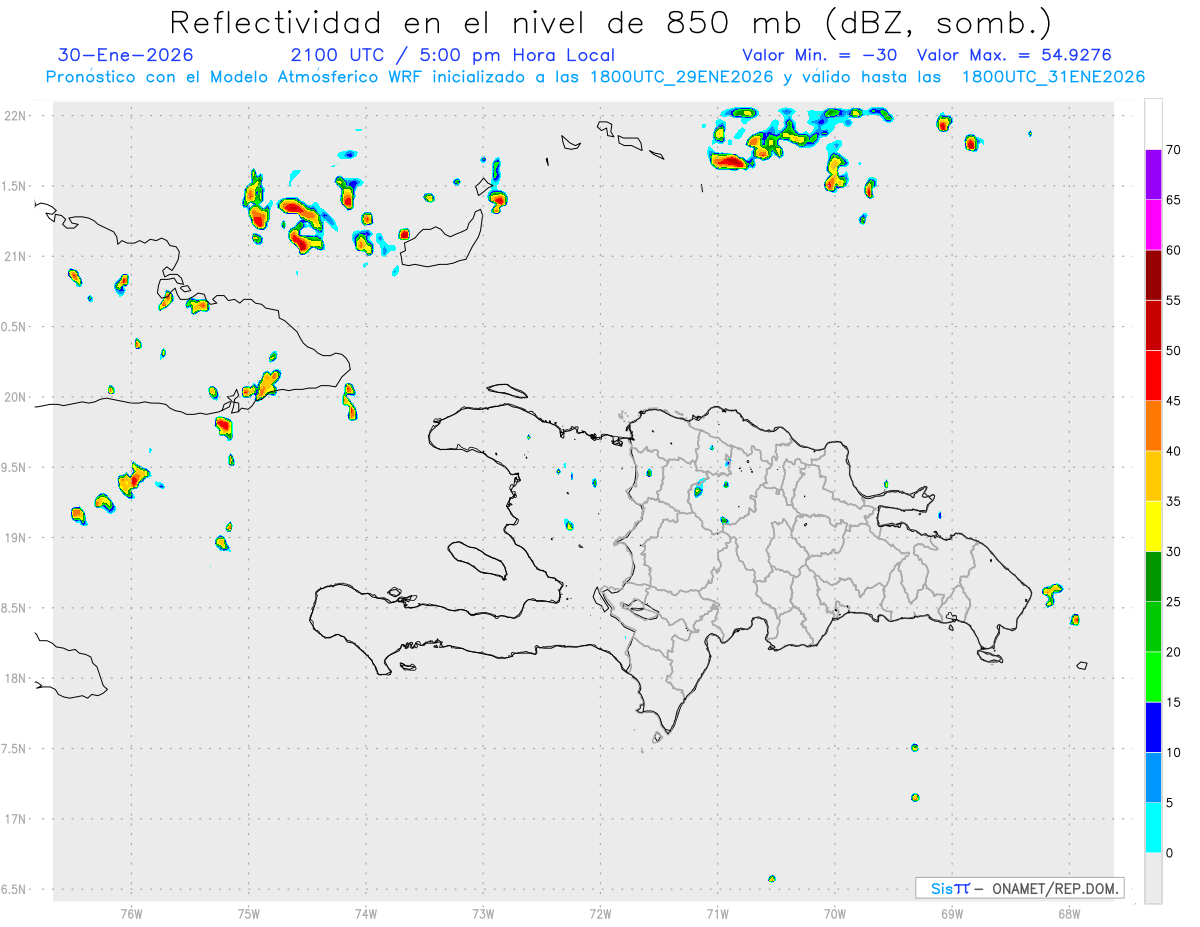
Task: Select the '71W' longitude label
Action: (717, 913)
